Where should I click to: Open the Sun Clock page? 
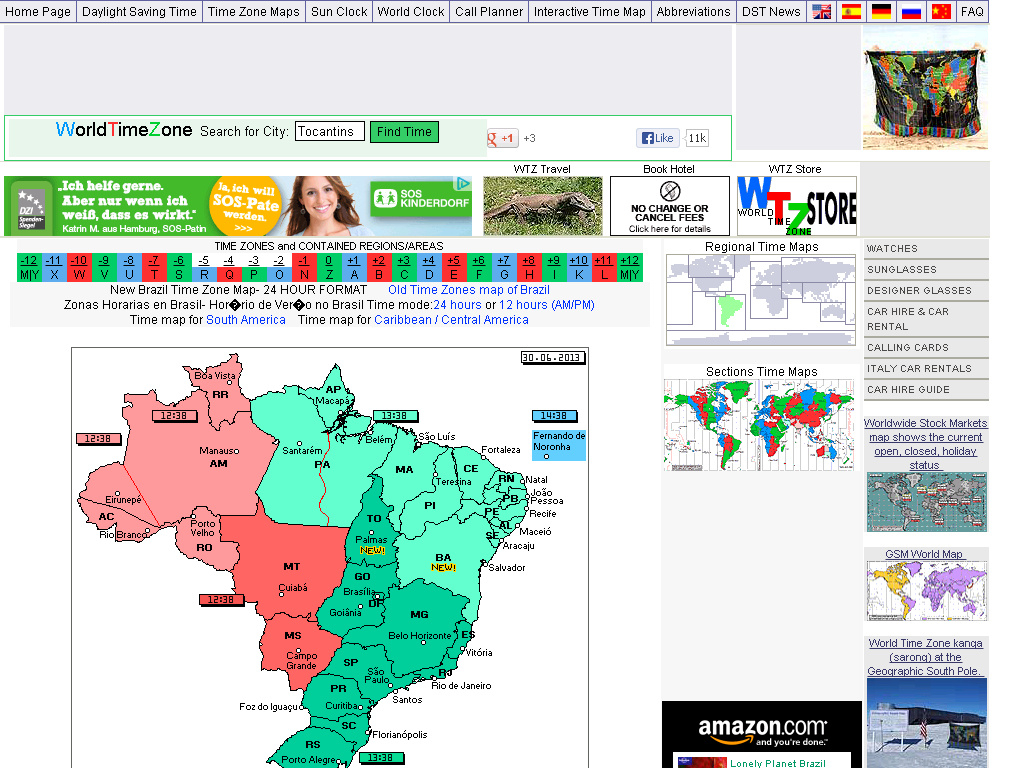click(x=339, y=12)
